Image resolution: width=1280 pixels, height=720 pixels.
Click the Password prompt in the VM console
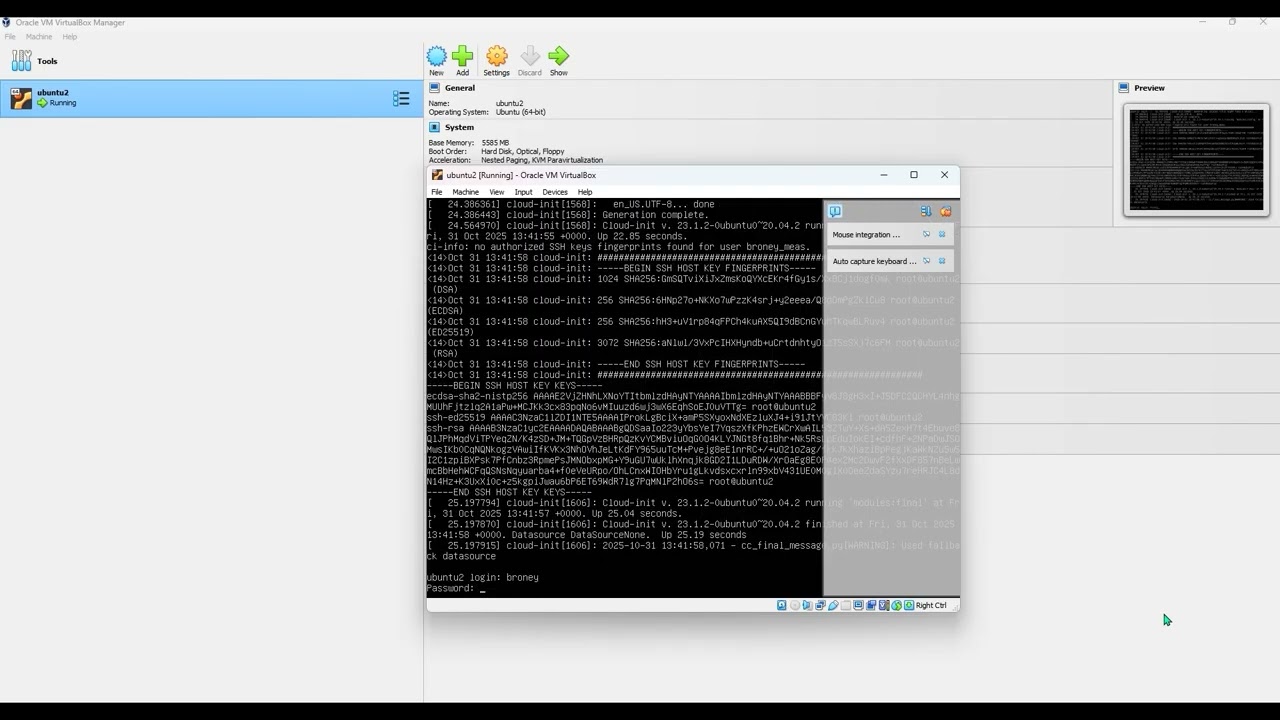click(450, 588)
